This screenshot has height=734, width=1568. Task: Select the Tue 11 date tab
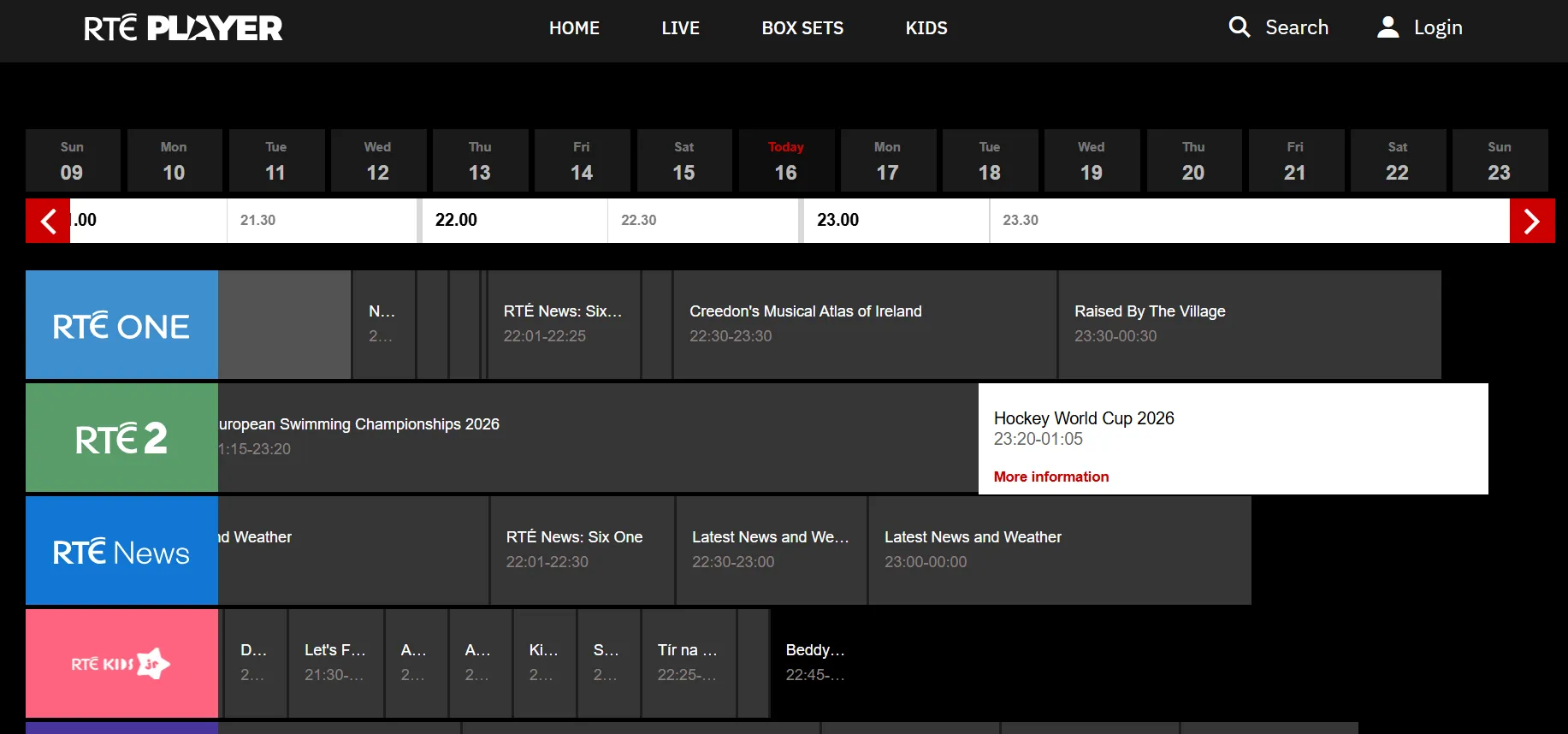(275, 161)
